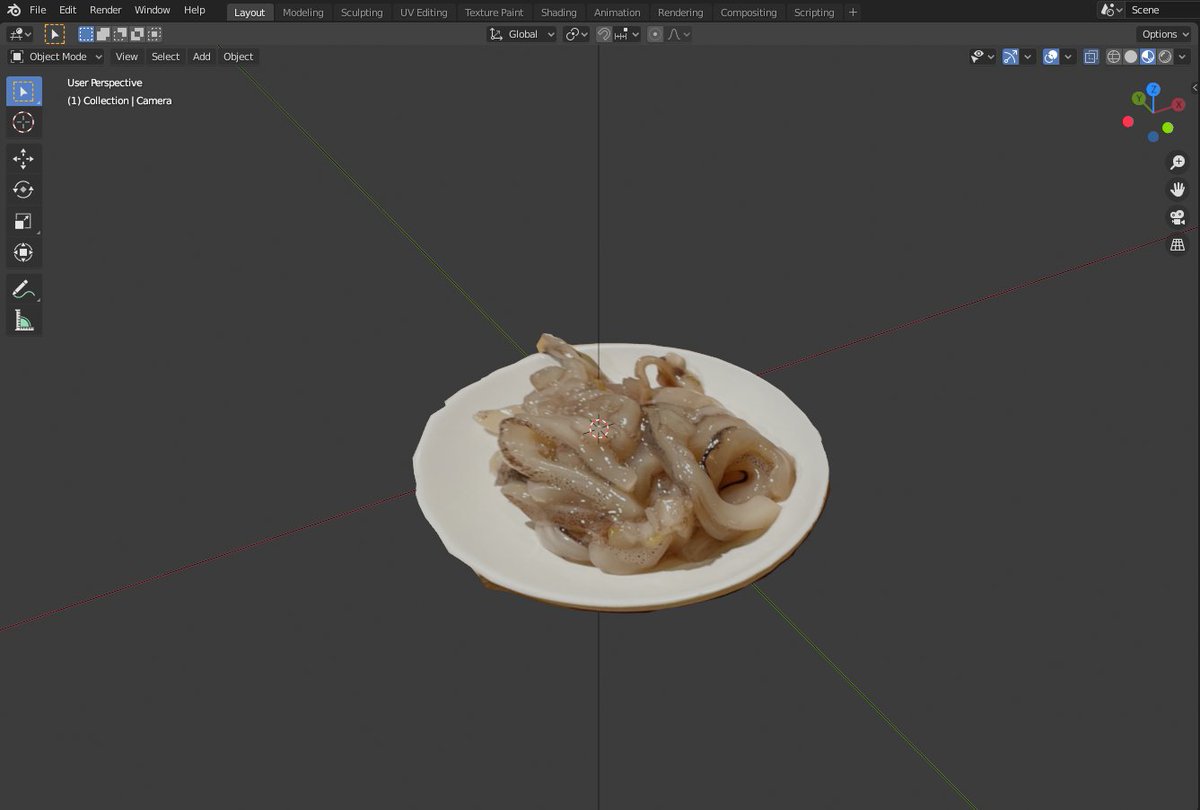Open the Options dropdown
The height and width of the screenshot is (810, 1200).
(1165, 34)
